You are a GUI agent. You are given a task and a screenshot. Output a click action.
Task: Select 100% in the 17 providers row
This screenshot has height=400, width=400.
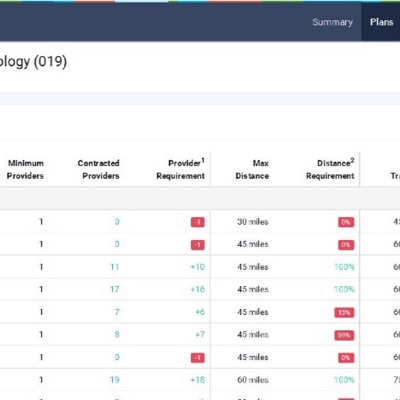pos(344,289)
